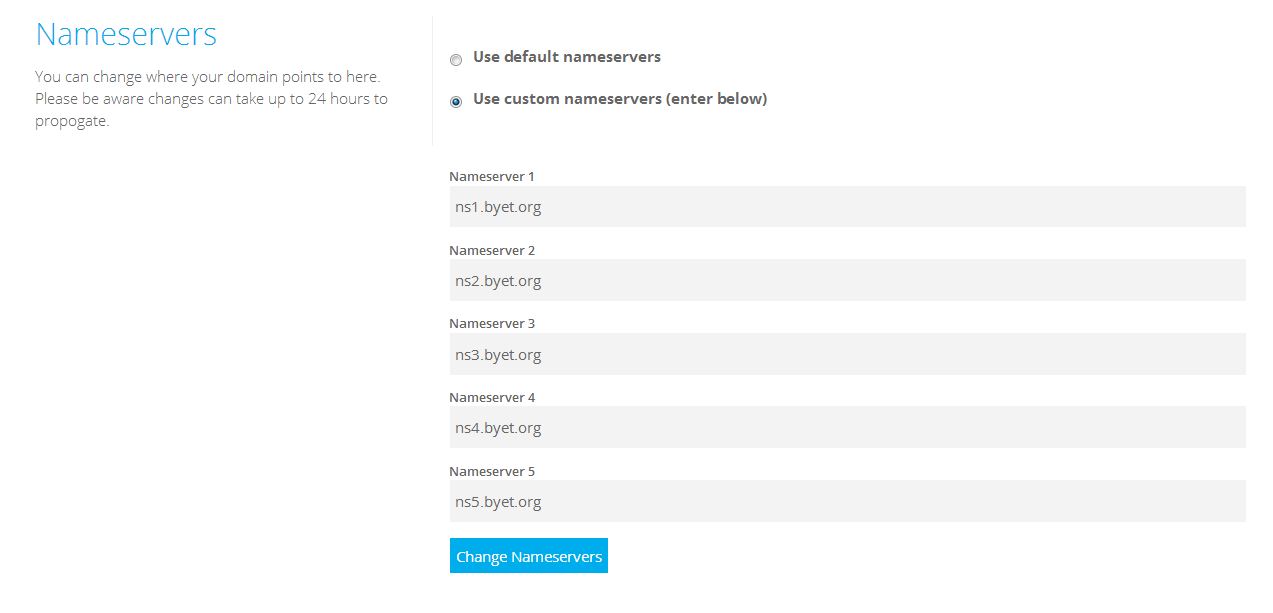Click the 'Nameserver 4' field label
The height and width of the screenshot is (613, 1273).
pos(492,398)
